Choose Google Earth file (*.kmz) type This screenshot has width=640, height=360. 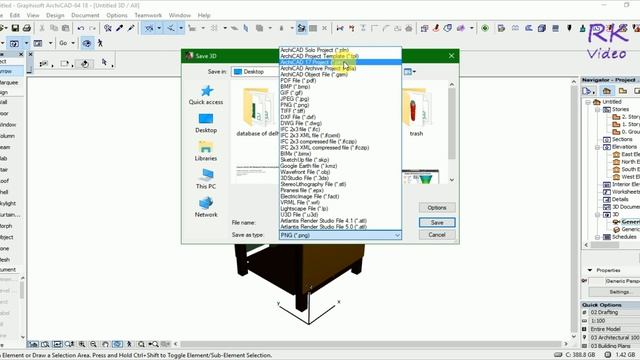click(340, 166)
